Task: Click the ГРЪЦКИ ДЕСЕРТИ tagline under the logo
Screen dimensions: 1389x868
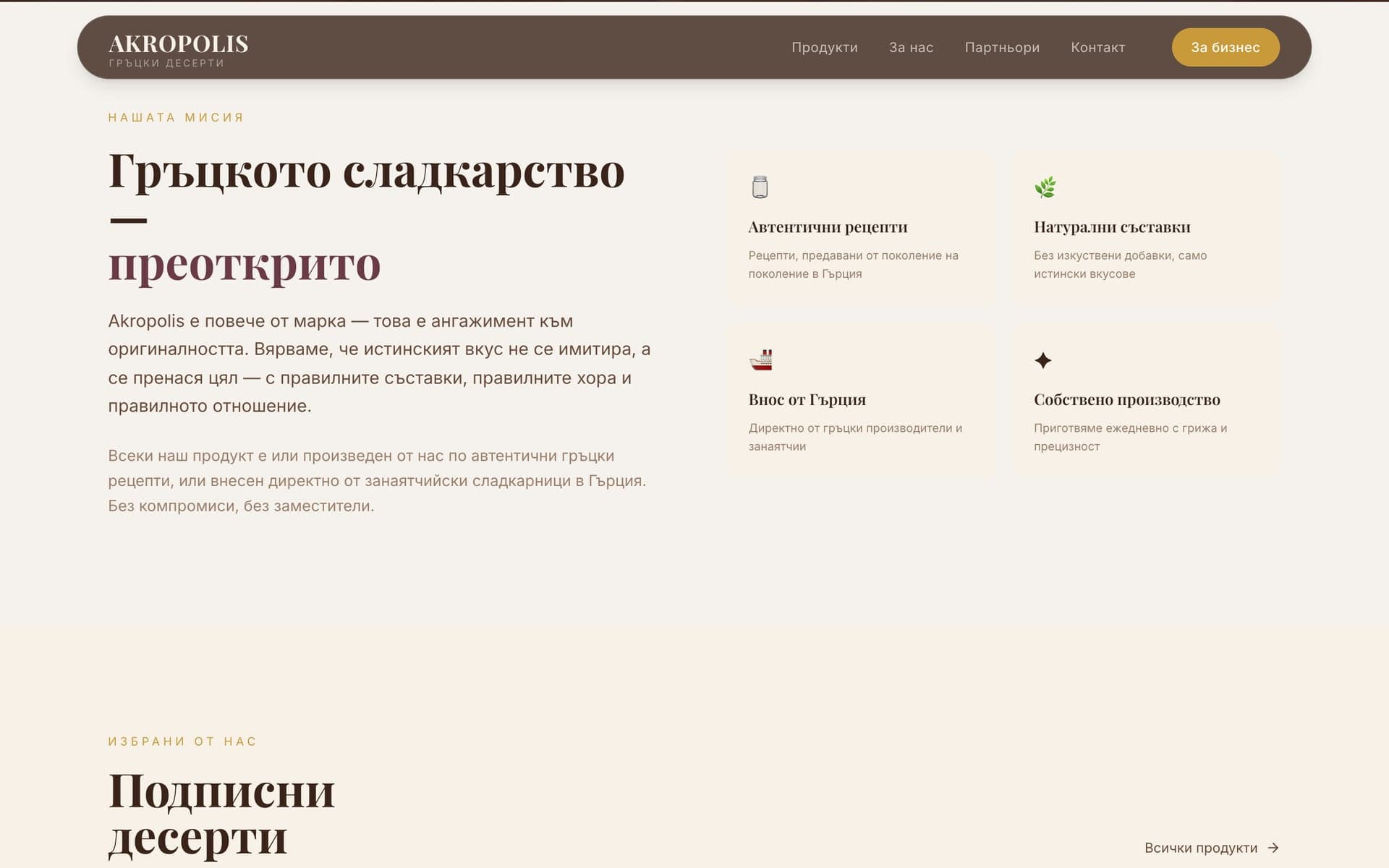Action: click(x=166, y=64)
